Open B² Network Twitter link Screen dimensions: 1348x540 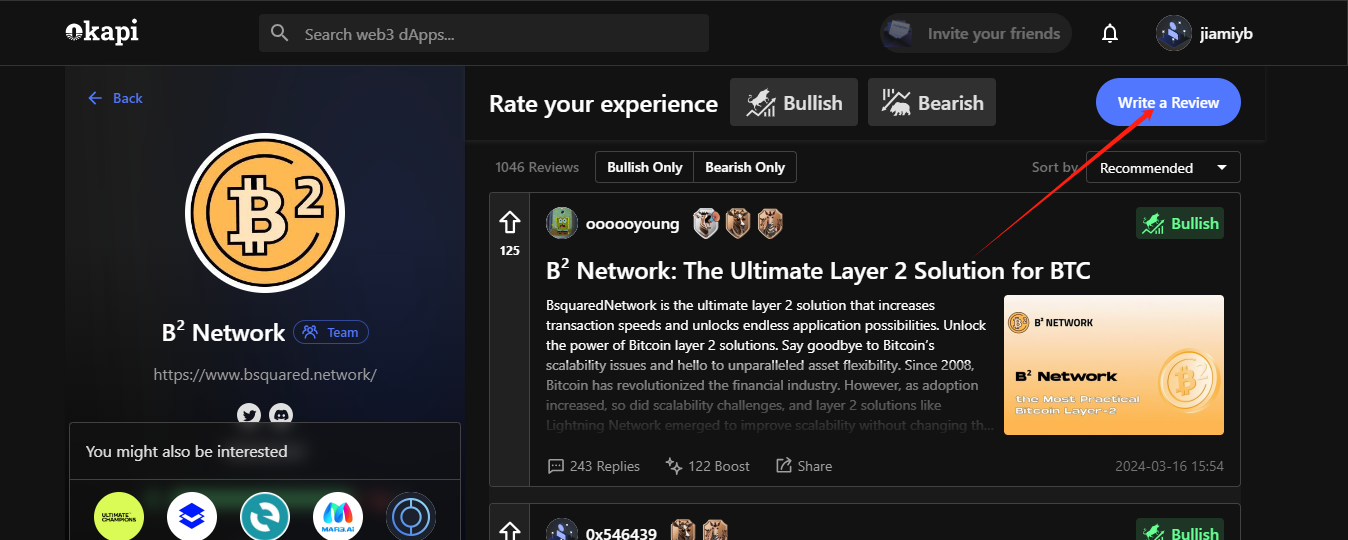249,414
